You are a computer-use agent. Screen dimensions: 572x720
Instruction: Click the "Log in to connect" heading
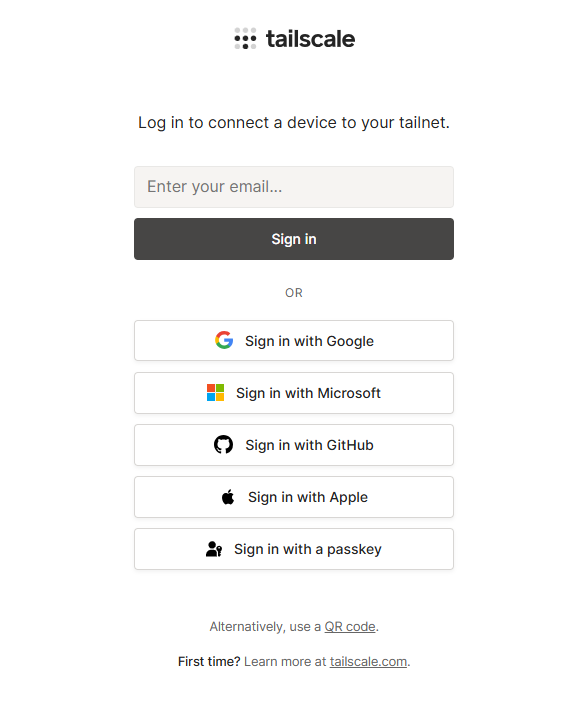(294, 123)
